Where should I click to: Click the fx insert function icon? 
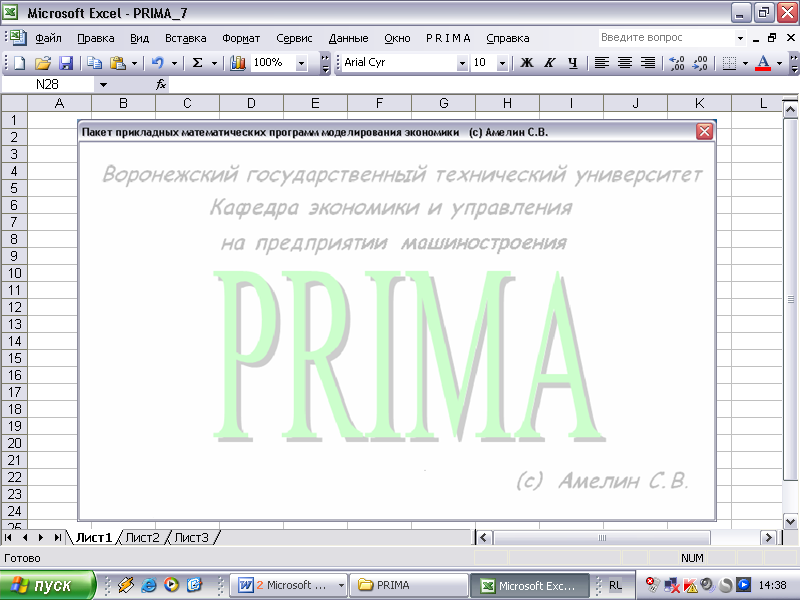pyautogui.click(x=161, y=84)
